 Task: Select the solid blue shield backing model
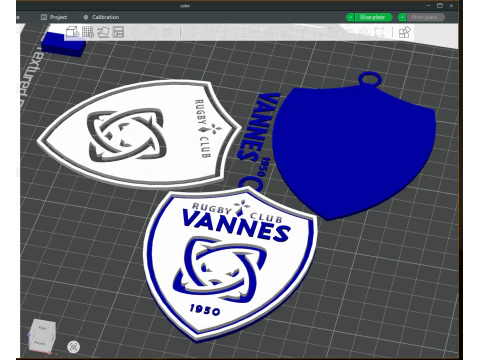pos(354,147)
